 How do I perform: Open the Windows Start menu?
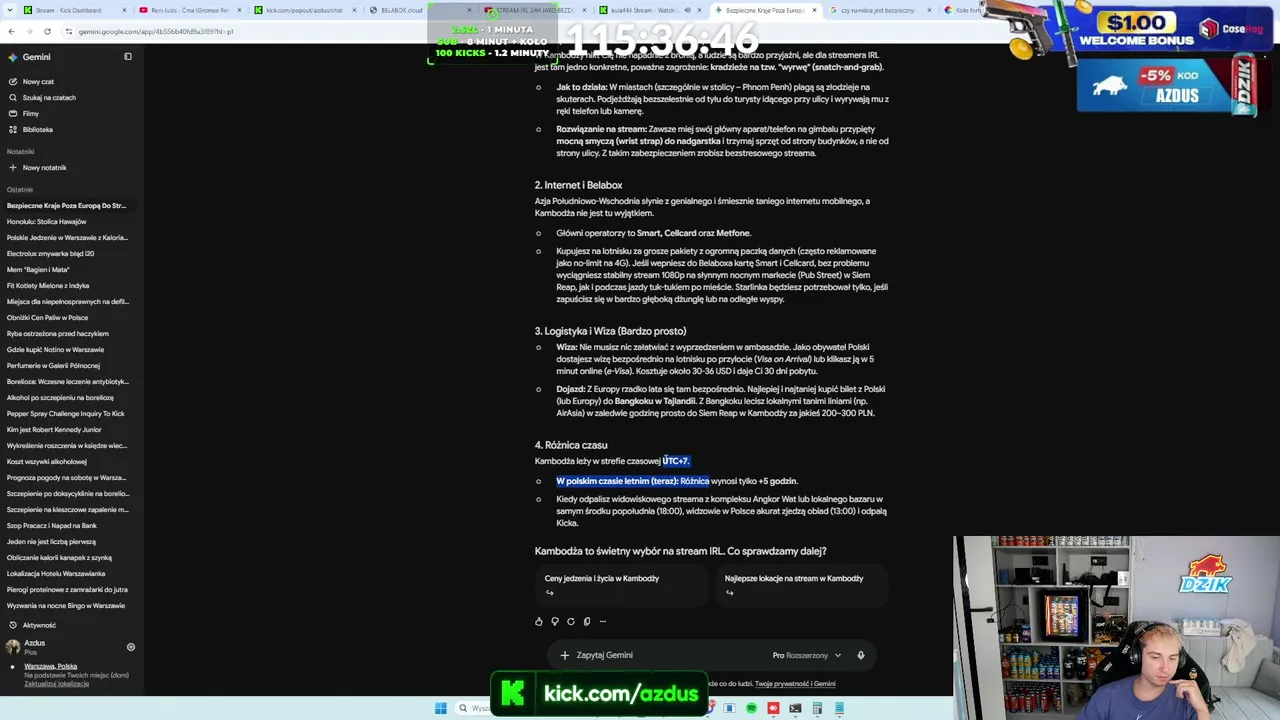(441, 709)
